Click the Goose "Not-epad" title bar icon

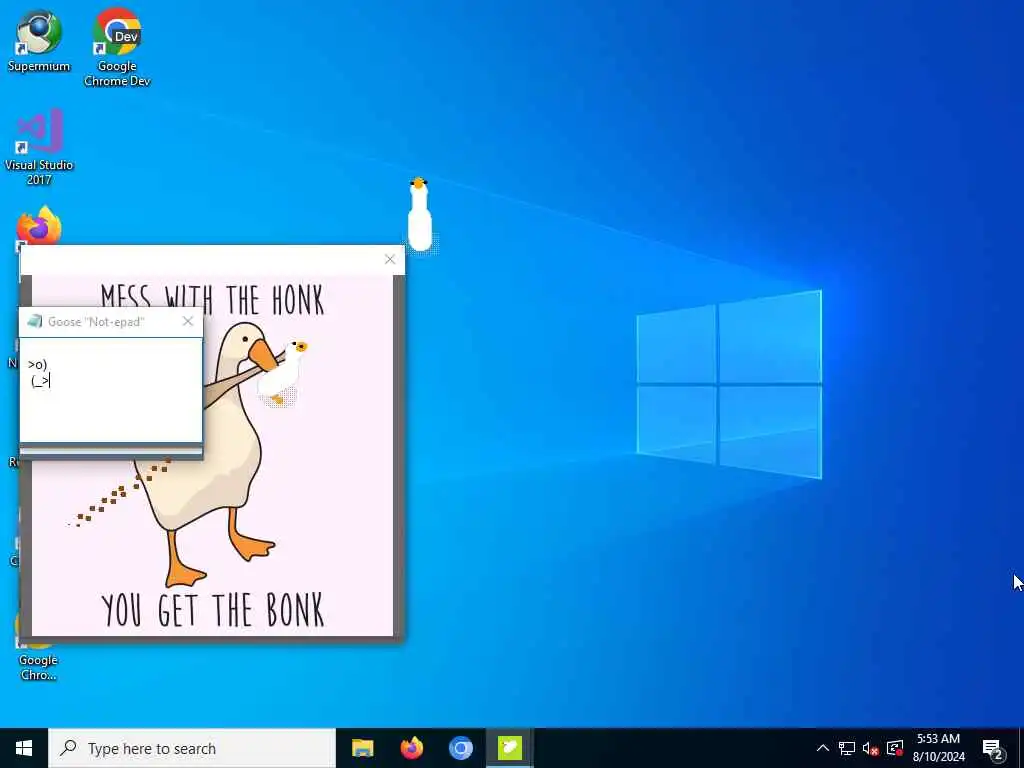click(35, 321)
